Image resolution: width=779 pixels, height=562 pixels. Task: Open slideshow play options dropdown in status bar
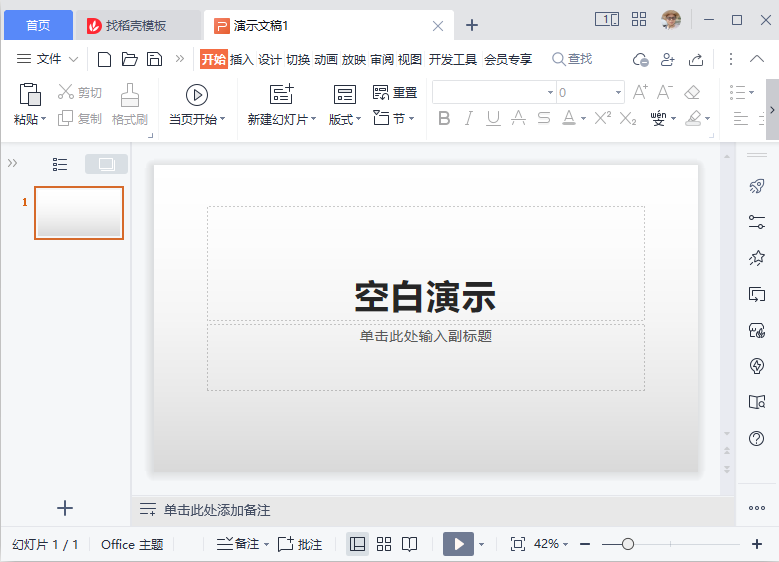[x=481, y=545]
